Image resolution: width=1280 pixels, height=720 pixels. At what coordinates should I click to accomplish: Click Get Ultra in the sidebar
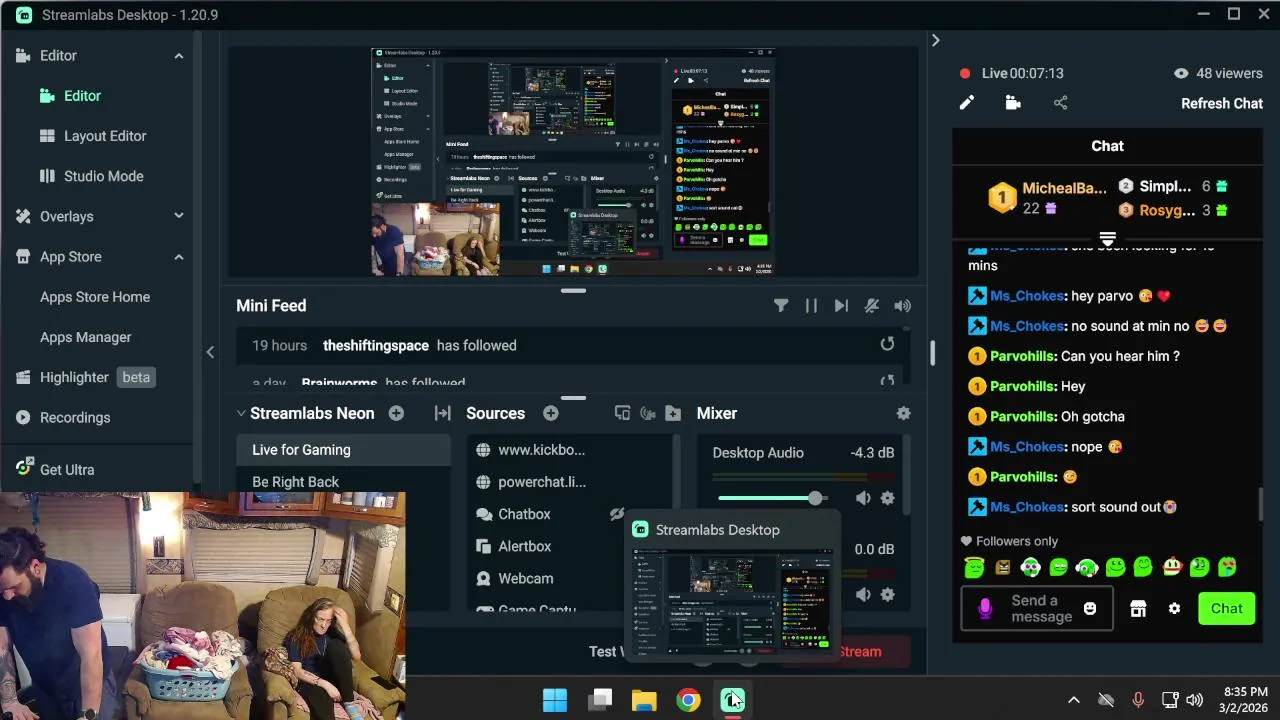[x=67, y=469]
